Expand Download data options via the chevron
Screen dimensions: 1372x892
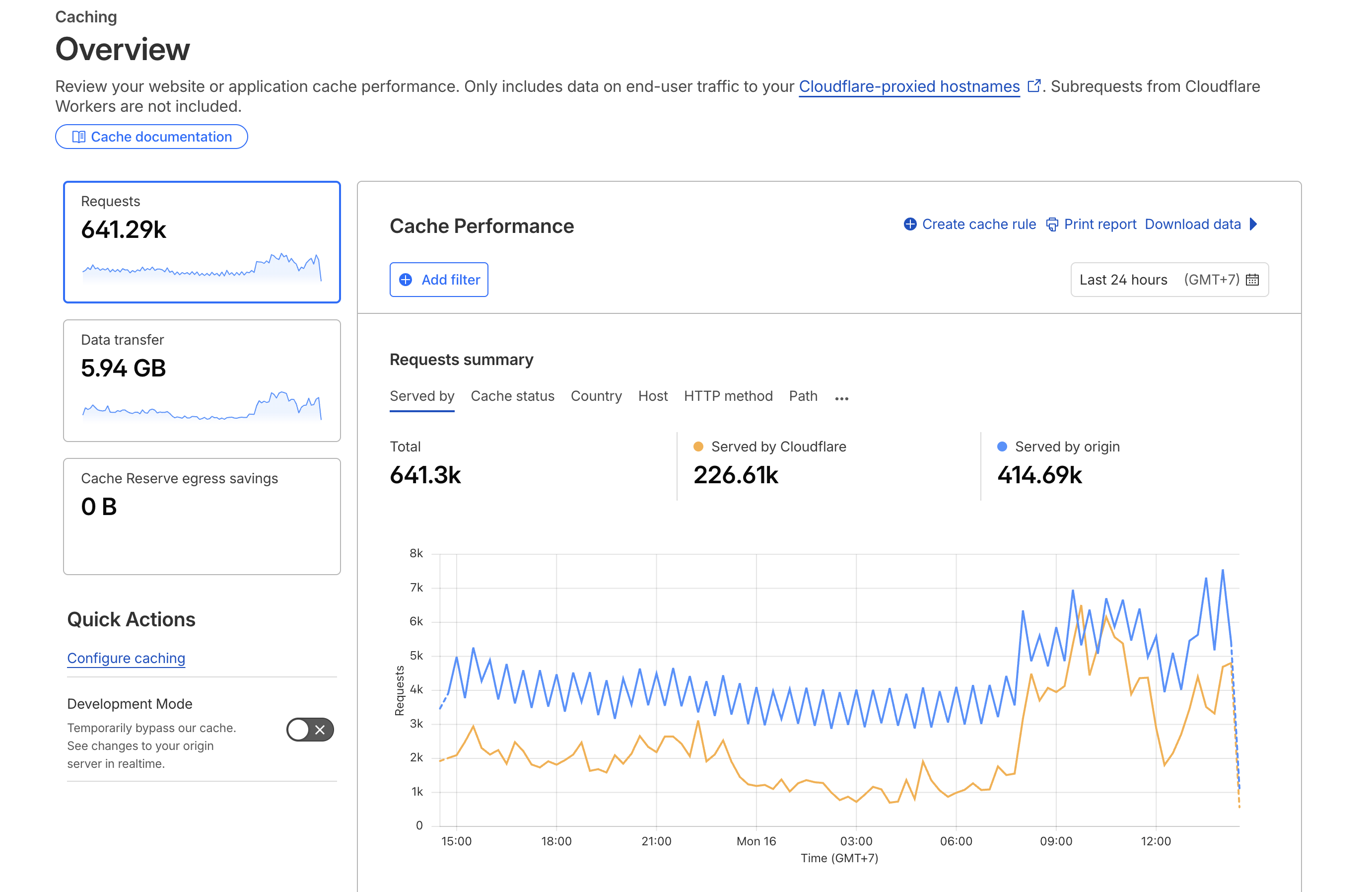tap(1254, 224)
